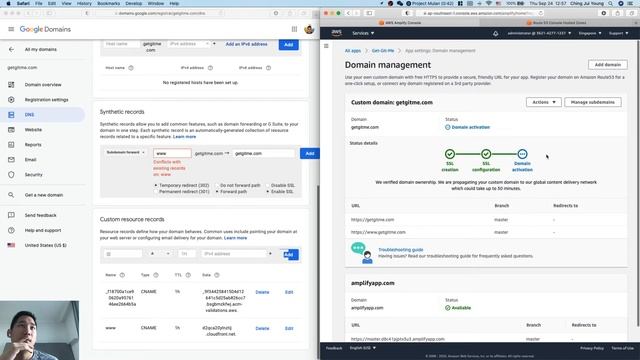The height and width of the screenshot is (360, 640).
Task: Open Google account avatar menu
Action: 309,29
